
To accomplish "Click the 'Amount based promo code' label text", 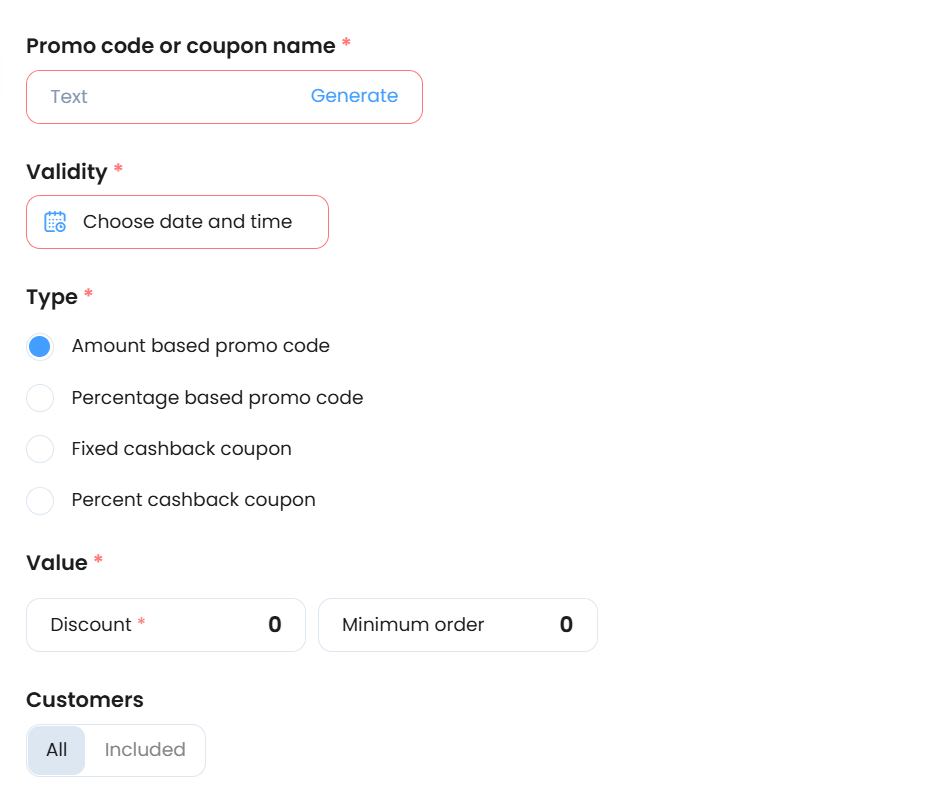I will pyautogui.click(x=200, y=346).
